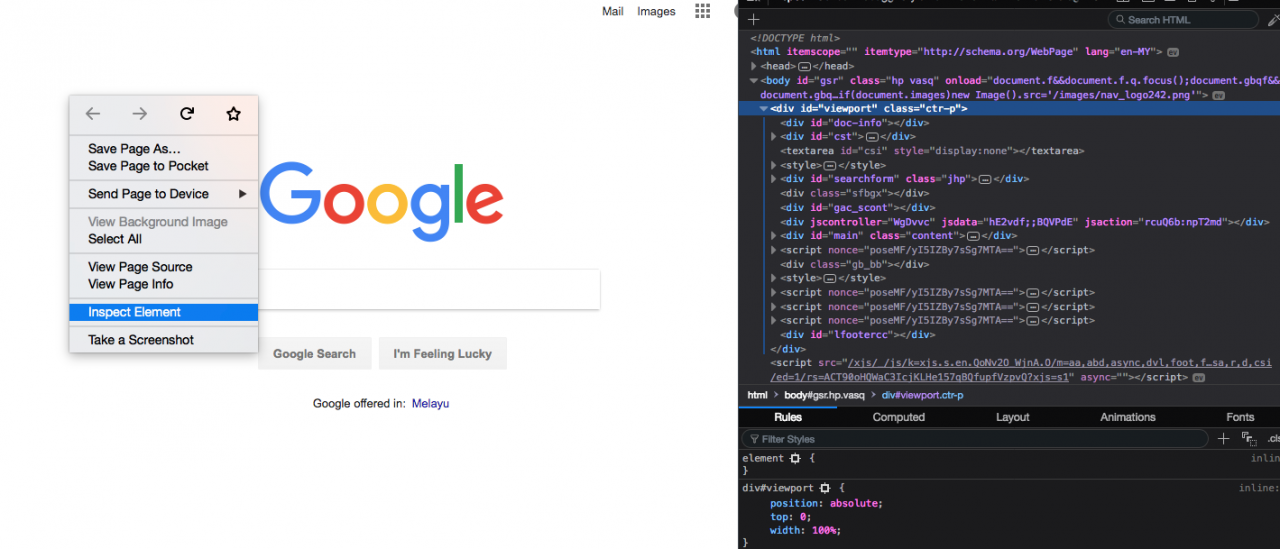Follow the Melayu language link
1280x549 pixels.
pos(430,404)
